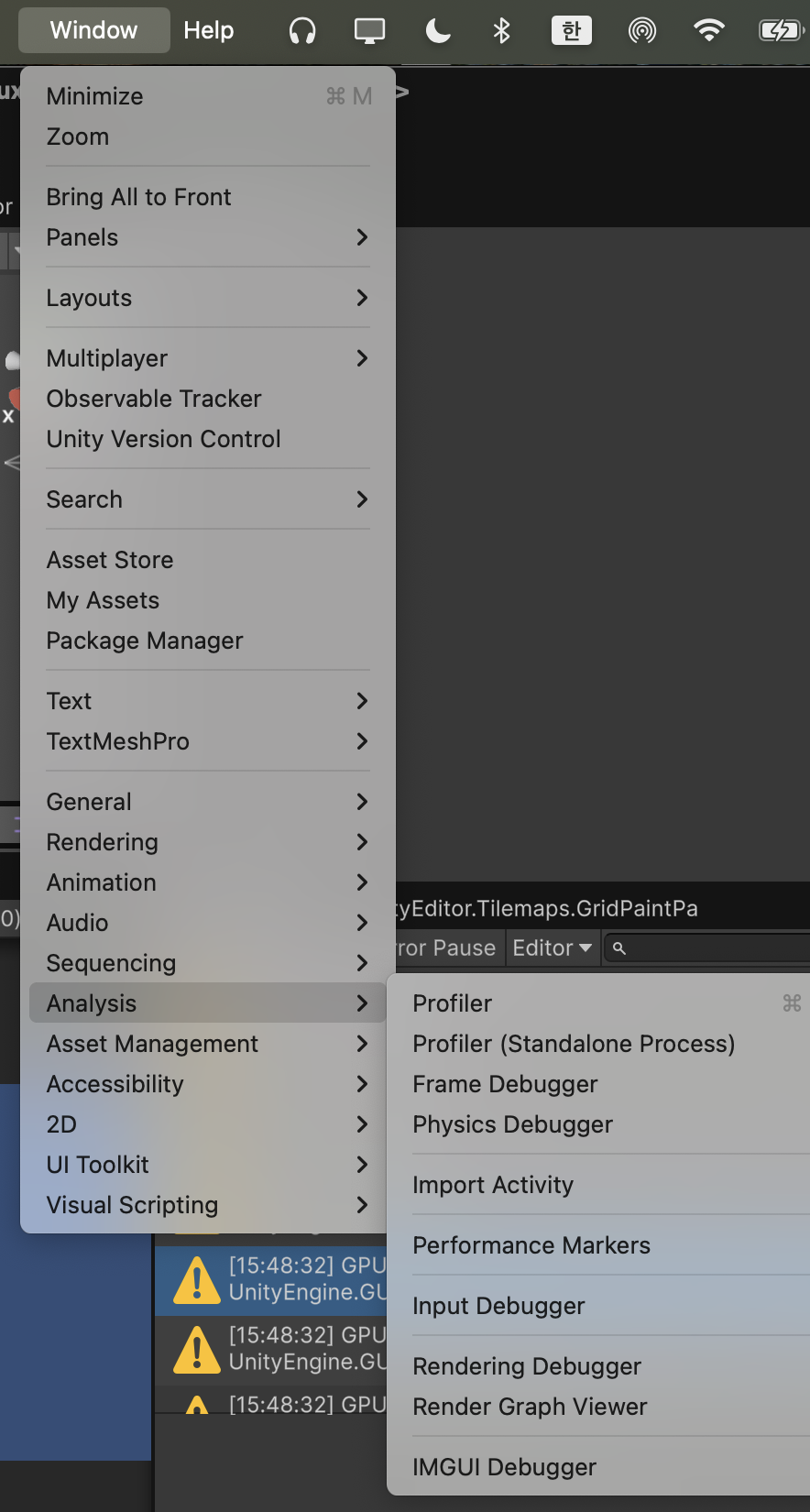Open the Performance Markers window
Screen dimensions: 810x1512
point(603,1245)
